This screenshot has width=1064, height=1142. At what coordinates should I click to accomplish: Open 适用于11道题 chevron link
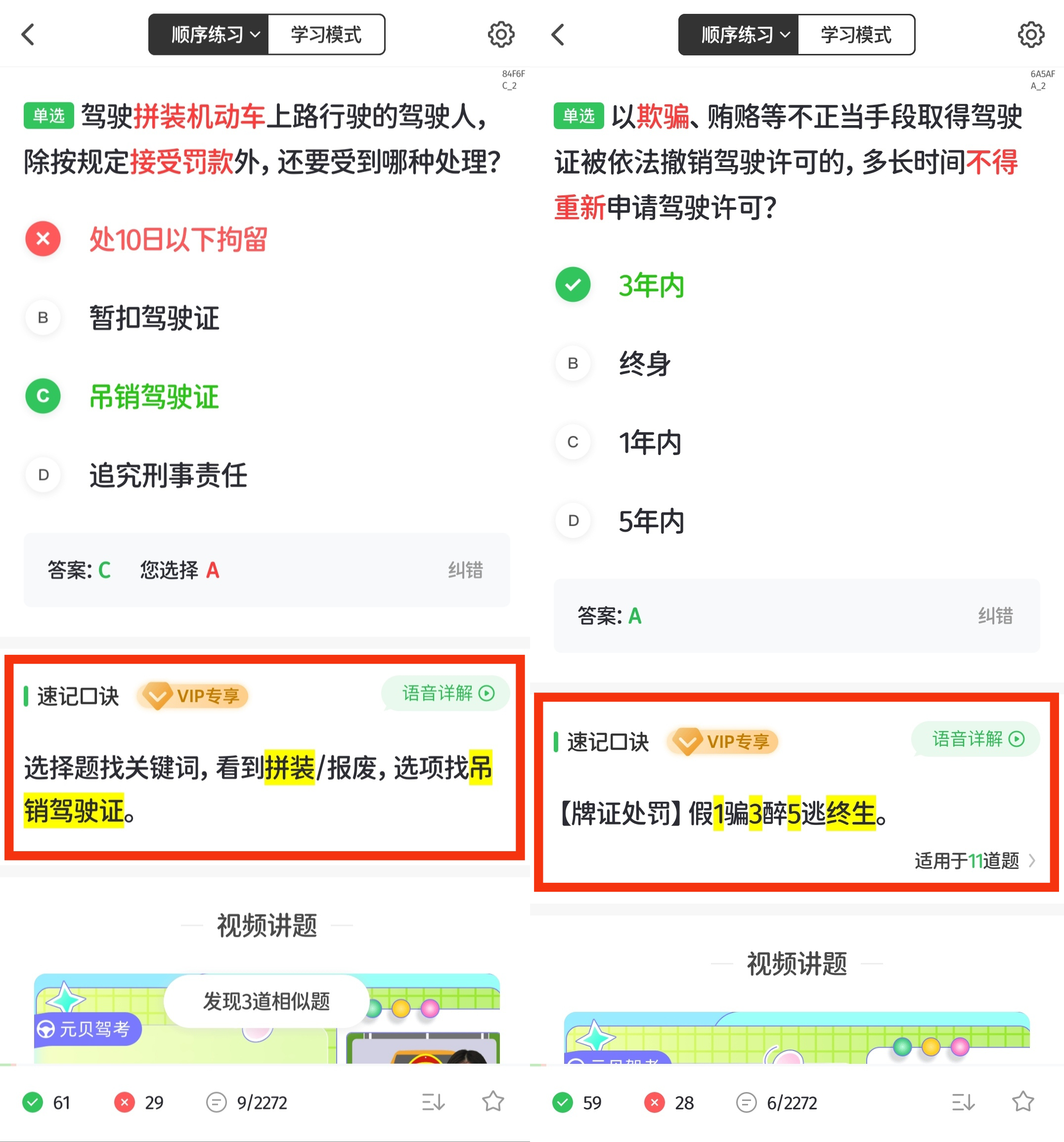975,861
